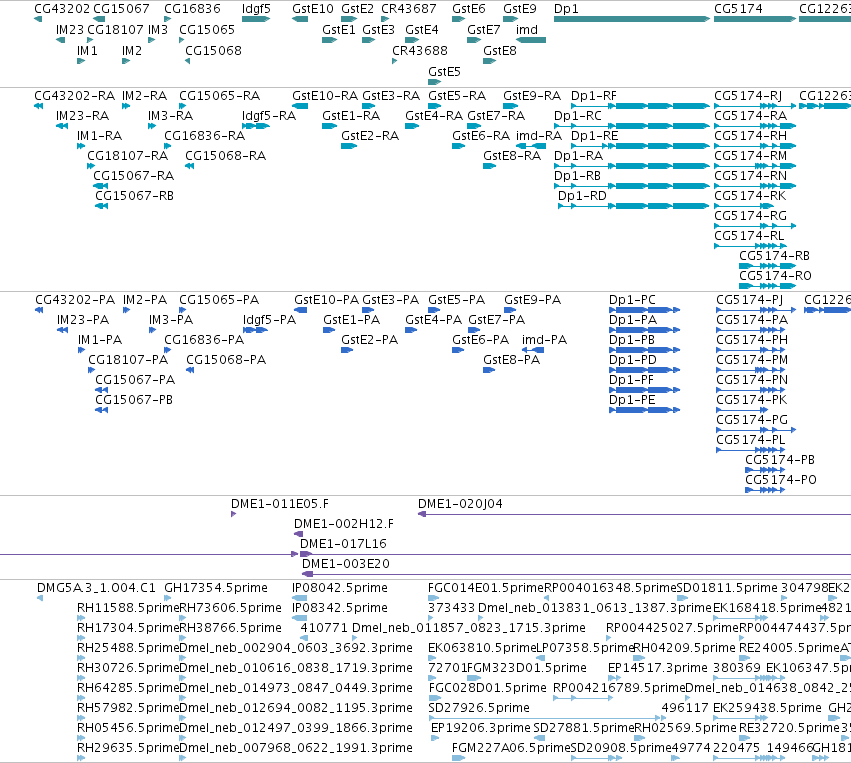
Task: Select the Dp1-PE protein feature
Action: coord(645,410)
